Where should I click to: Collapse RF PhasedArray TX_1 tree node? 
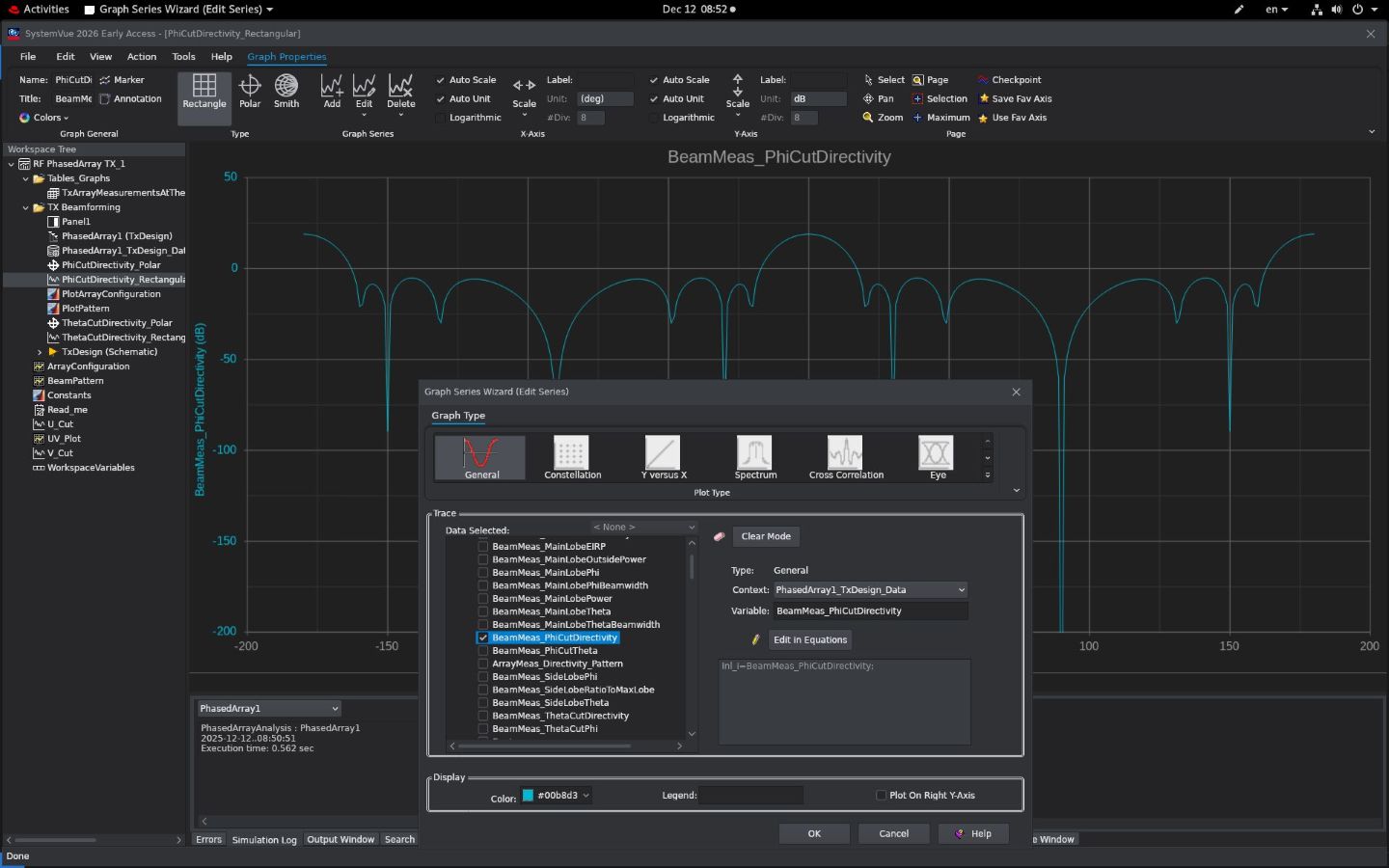tap(12, 164)
